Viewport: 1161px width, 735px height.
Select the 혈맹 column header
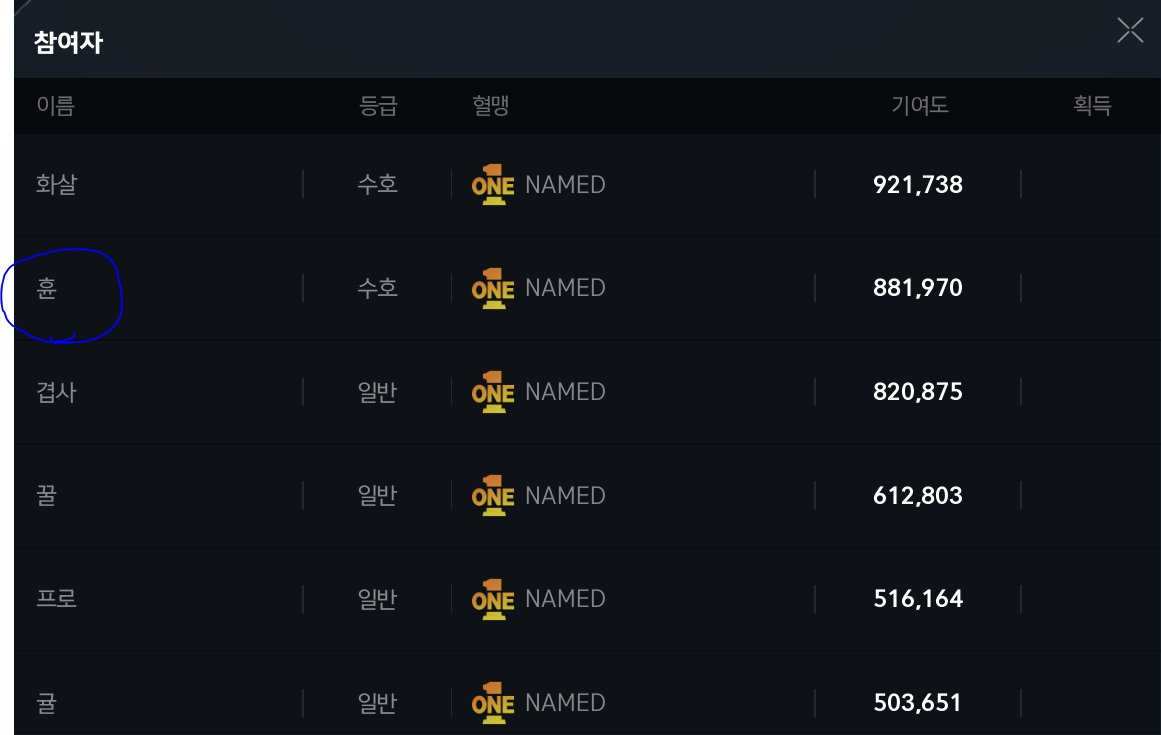[x=491, y=106]
